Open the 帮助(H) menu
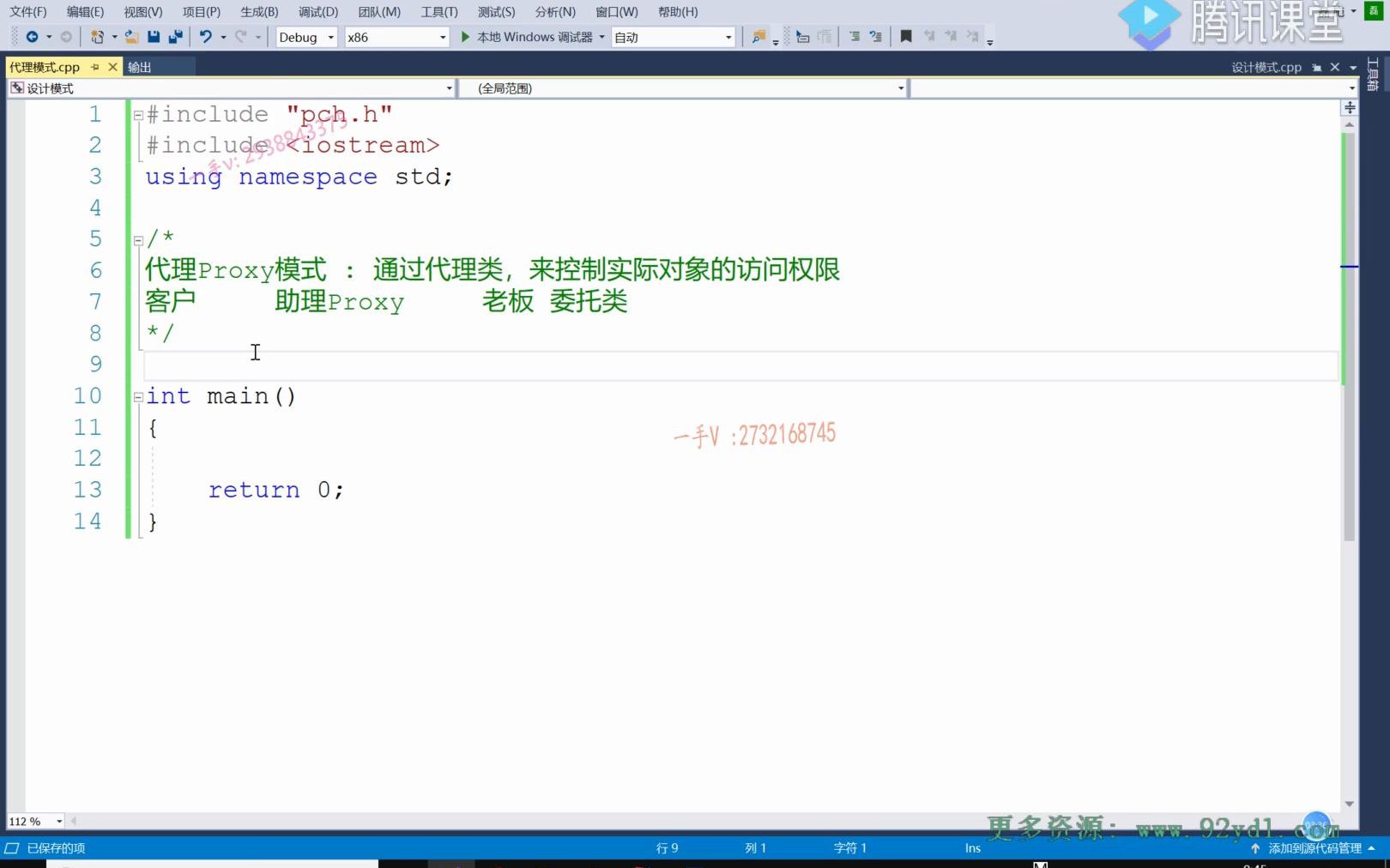This screenshot has height=868, width=1390. pos(678,12)
